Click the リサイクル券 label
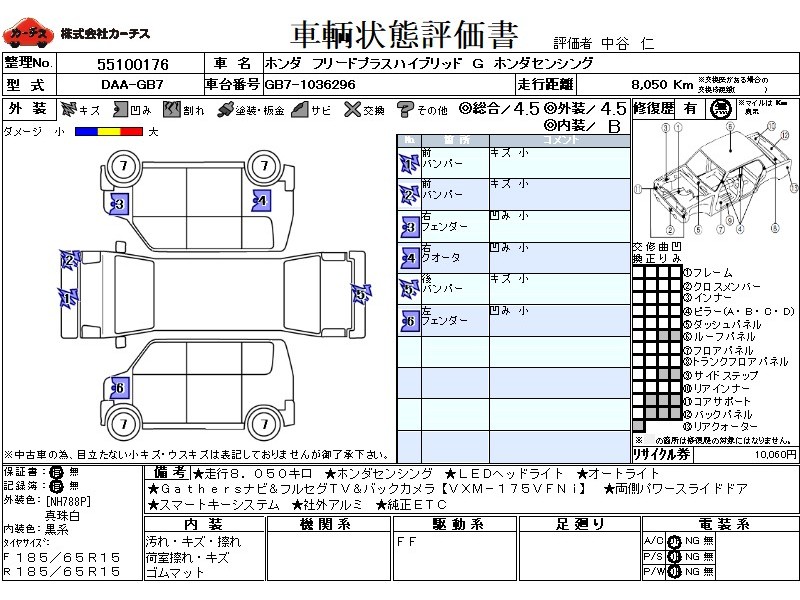The height and width of the screenshot is (600, 800). (x=661, y=453)
